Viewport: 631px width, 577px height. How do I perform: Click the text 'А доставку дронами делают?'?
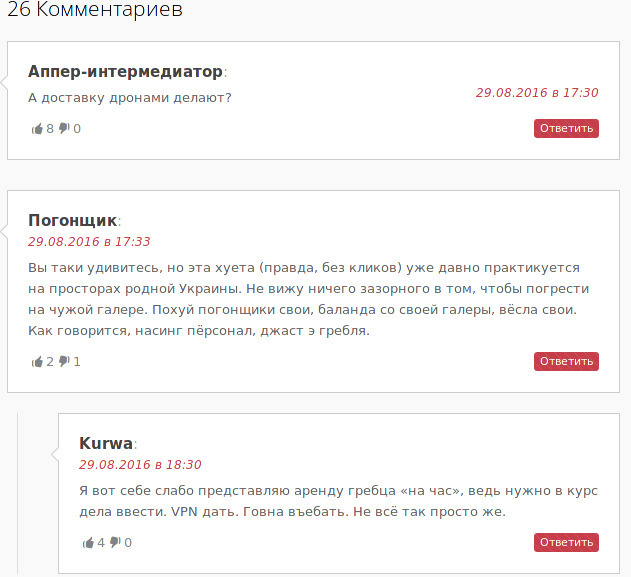tap(130, 98)
